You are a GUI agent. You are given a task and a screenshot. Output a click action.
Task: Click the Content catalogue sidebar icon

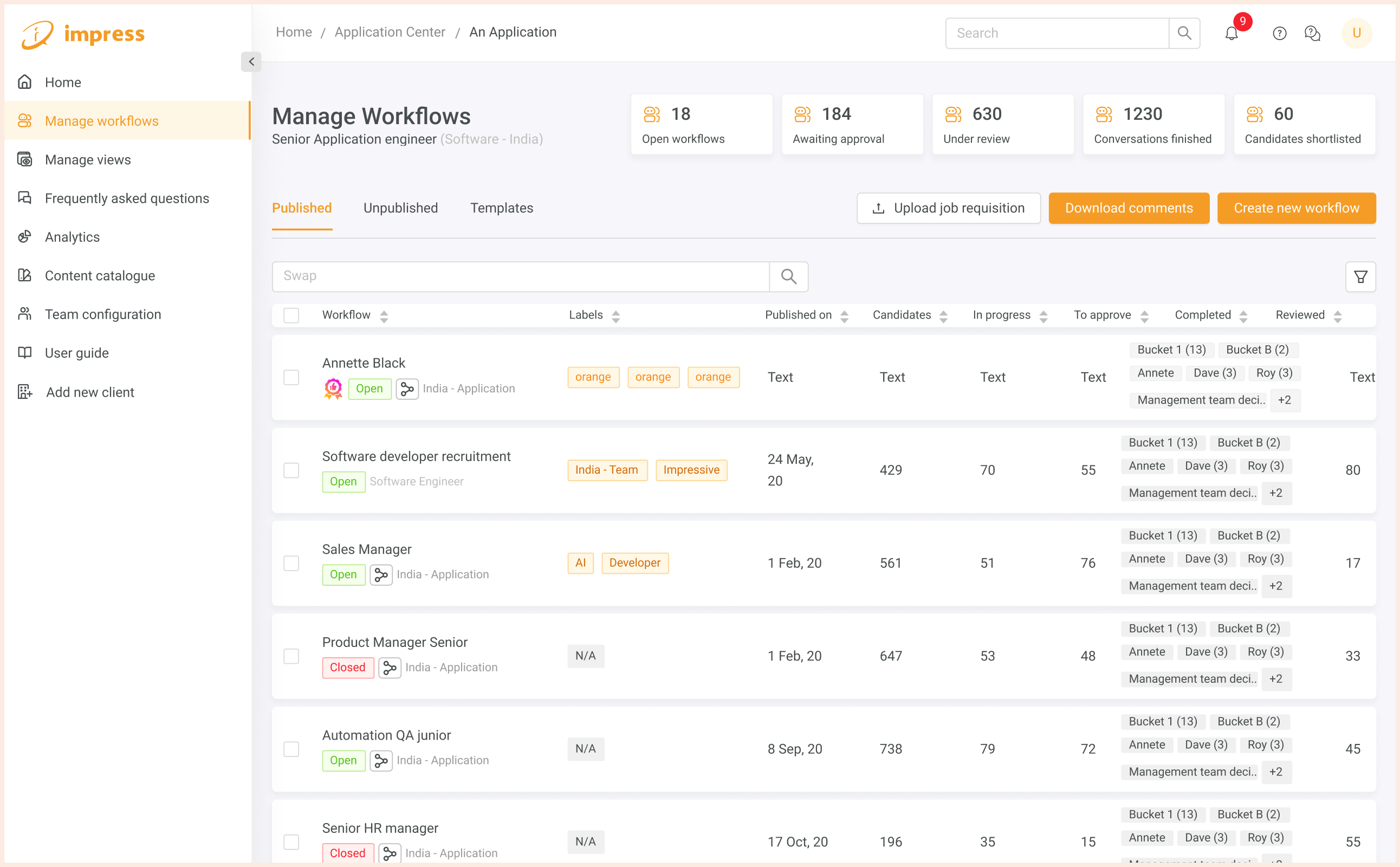[25, 275]
